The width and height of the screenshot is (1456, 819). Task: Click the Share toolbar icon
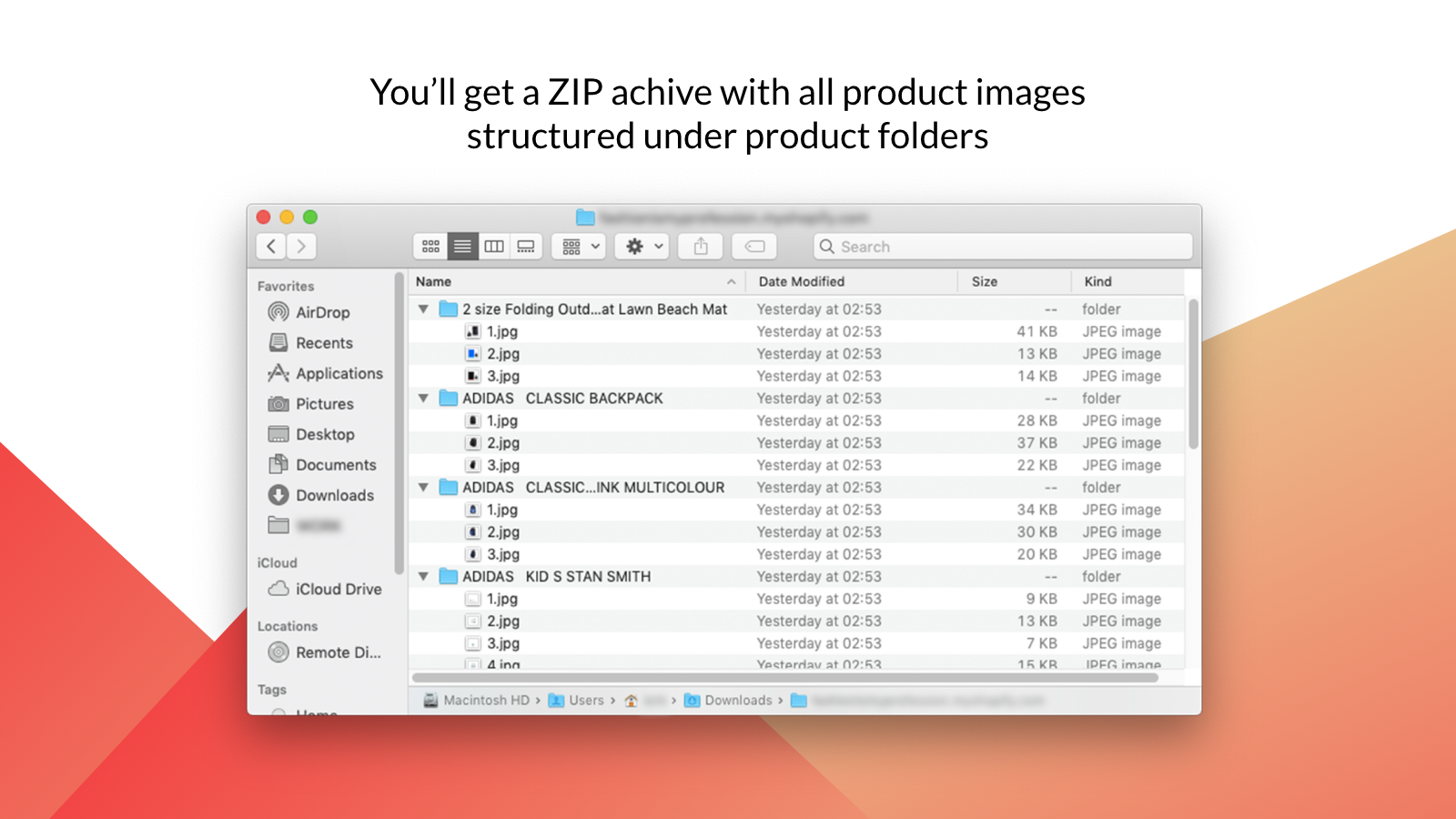coord(701,247)
